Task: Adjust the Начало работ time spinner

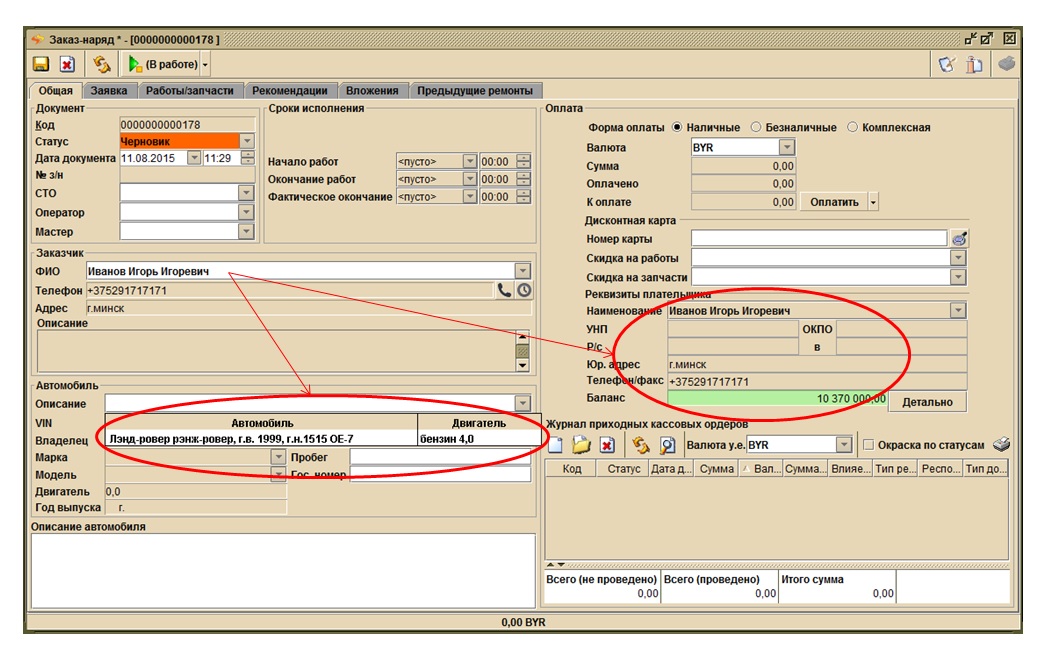Action: tap(524, 161)
